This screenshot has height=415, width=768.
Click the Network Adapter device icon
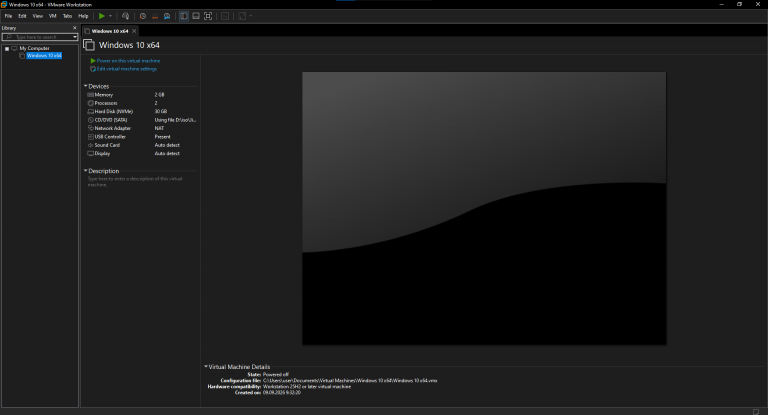click(91, 128)
